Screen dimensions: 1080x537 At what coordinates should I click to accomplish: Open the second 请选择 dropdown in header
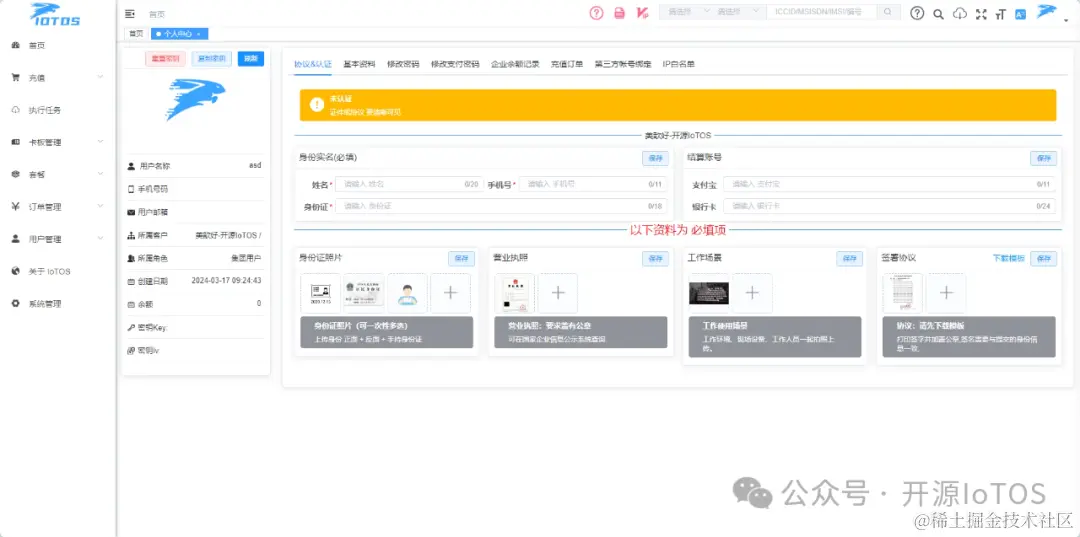click(737, 12)
